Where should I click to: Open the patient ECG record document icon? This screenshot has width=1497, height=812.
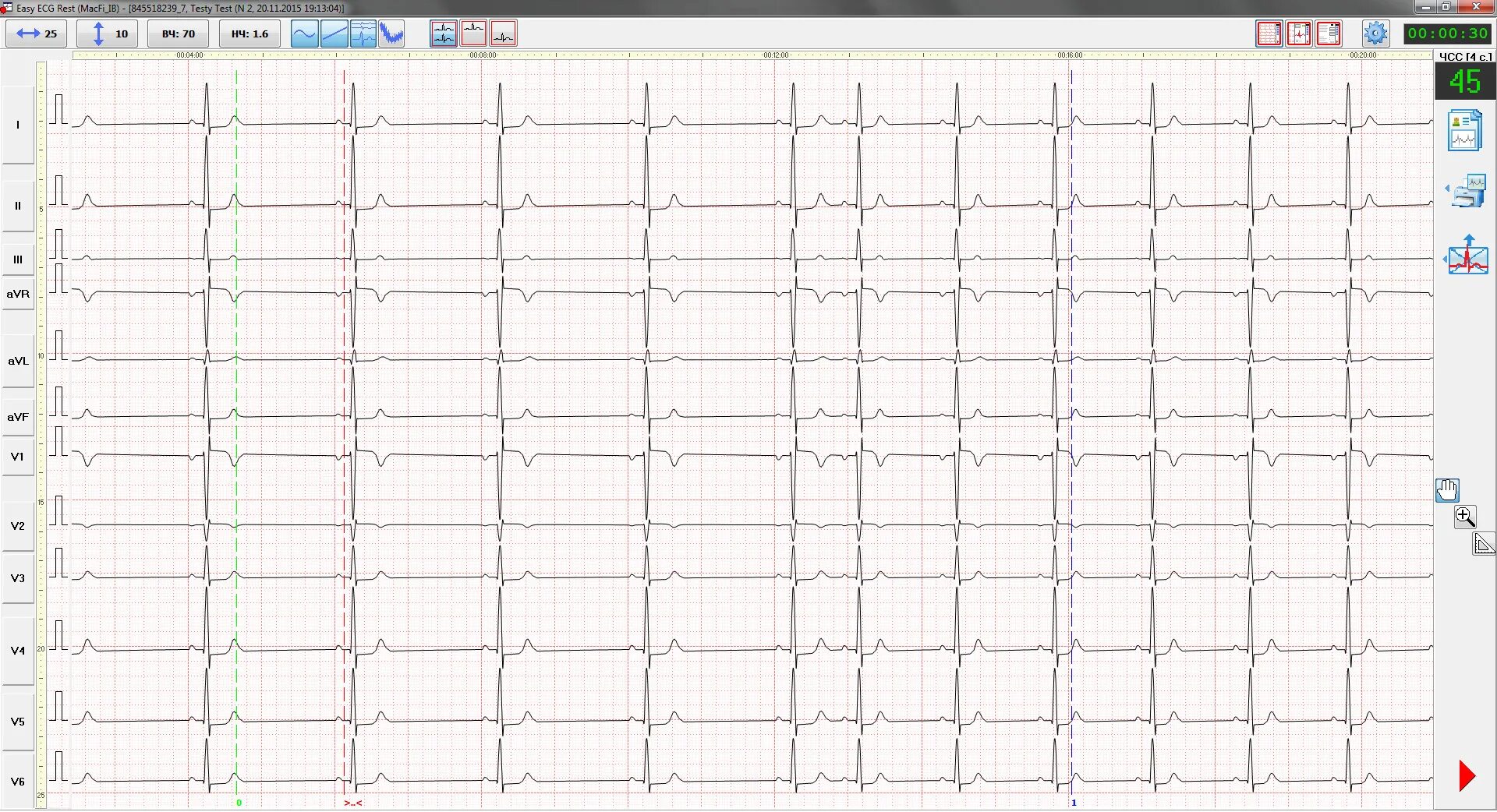point(1465,130)
